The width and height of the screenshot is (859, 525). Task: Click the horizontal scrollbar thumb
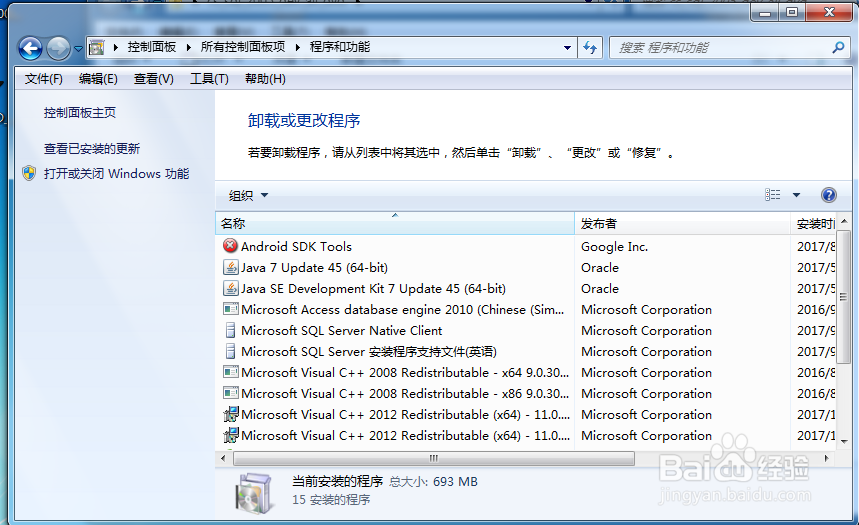coord(433,458)
